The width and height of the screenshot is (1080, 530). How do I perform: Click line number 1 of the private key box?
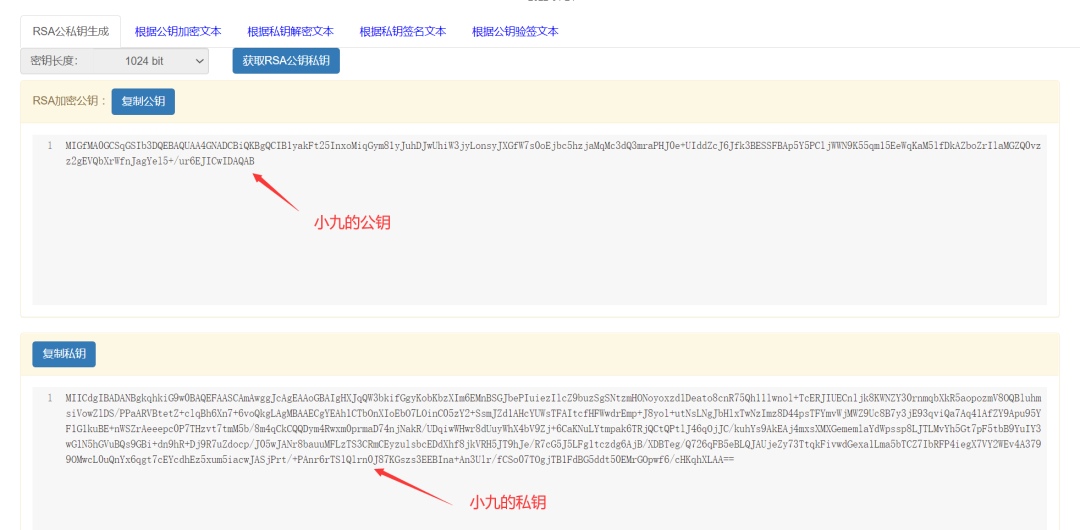[50, 398]
